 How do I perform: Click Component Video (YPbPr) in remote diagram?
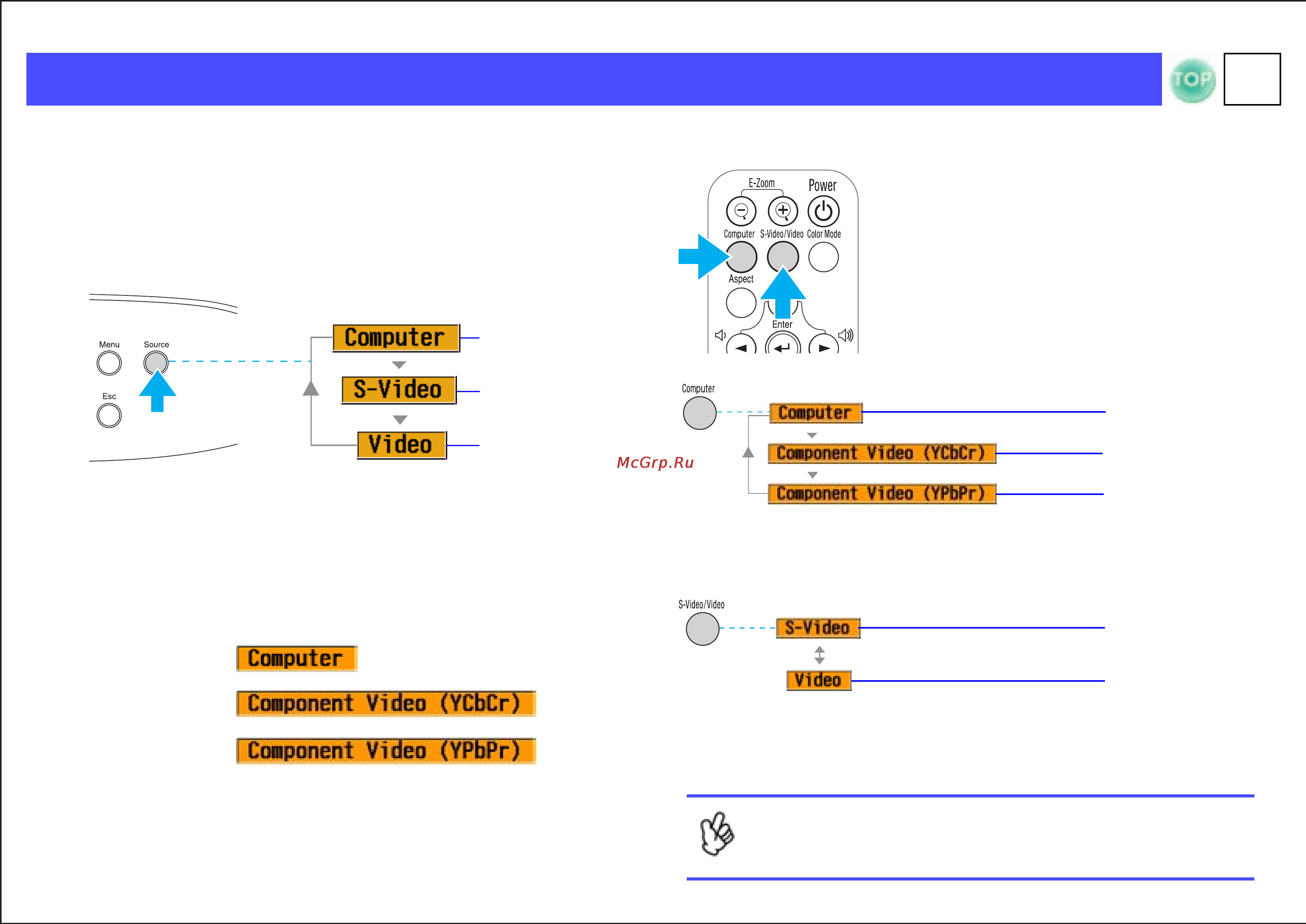click(882, 493)
